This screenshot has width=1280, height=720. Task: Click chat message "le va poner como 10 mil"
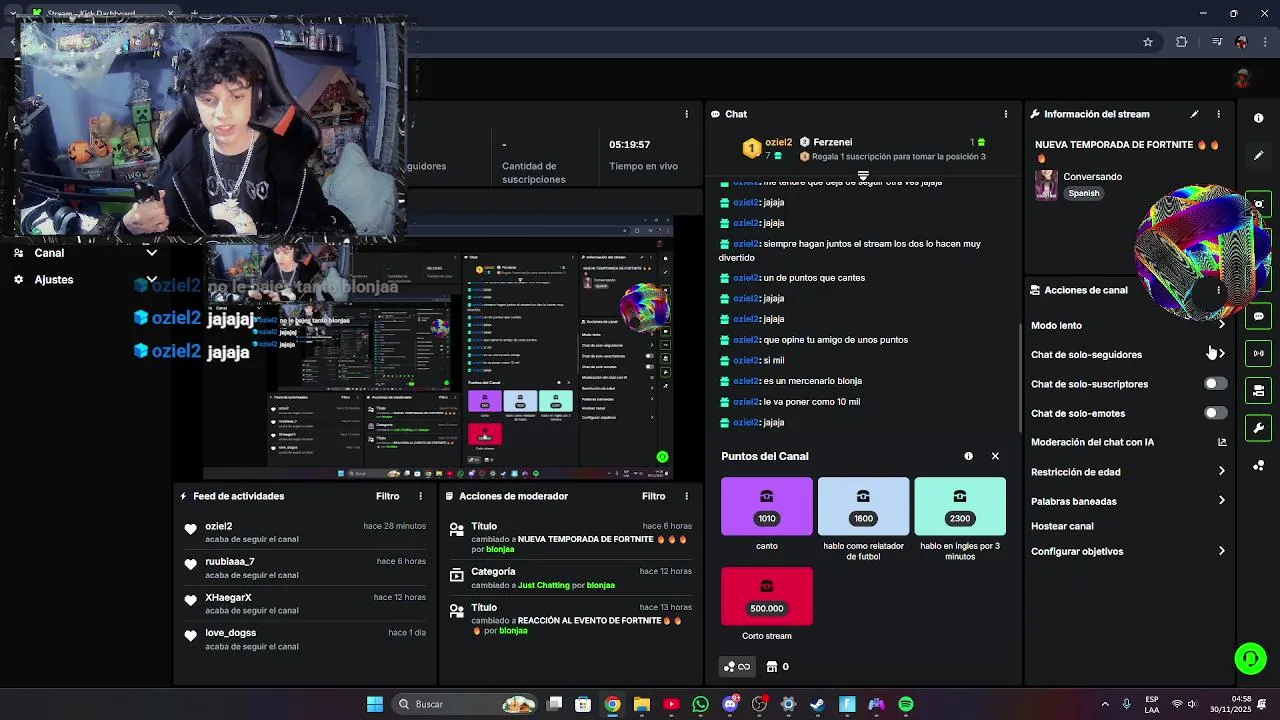coord(811,402)
